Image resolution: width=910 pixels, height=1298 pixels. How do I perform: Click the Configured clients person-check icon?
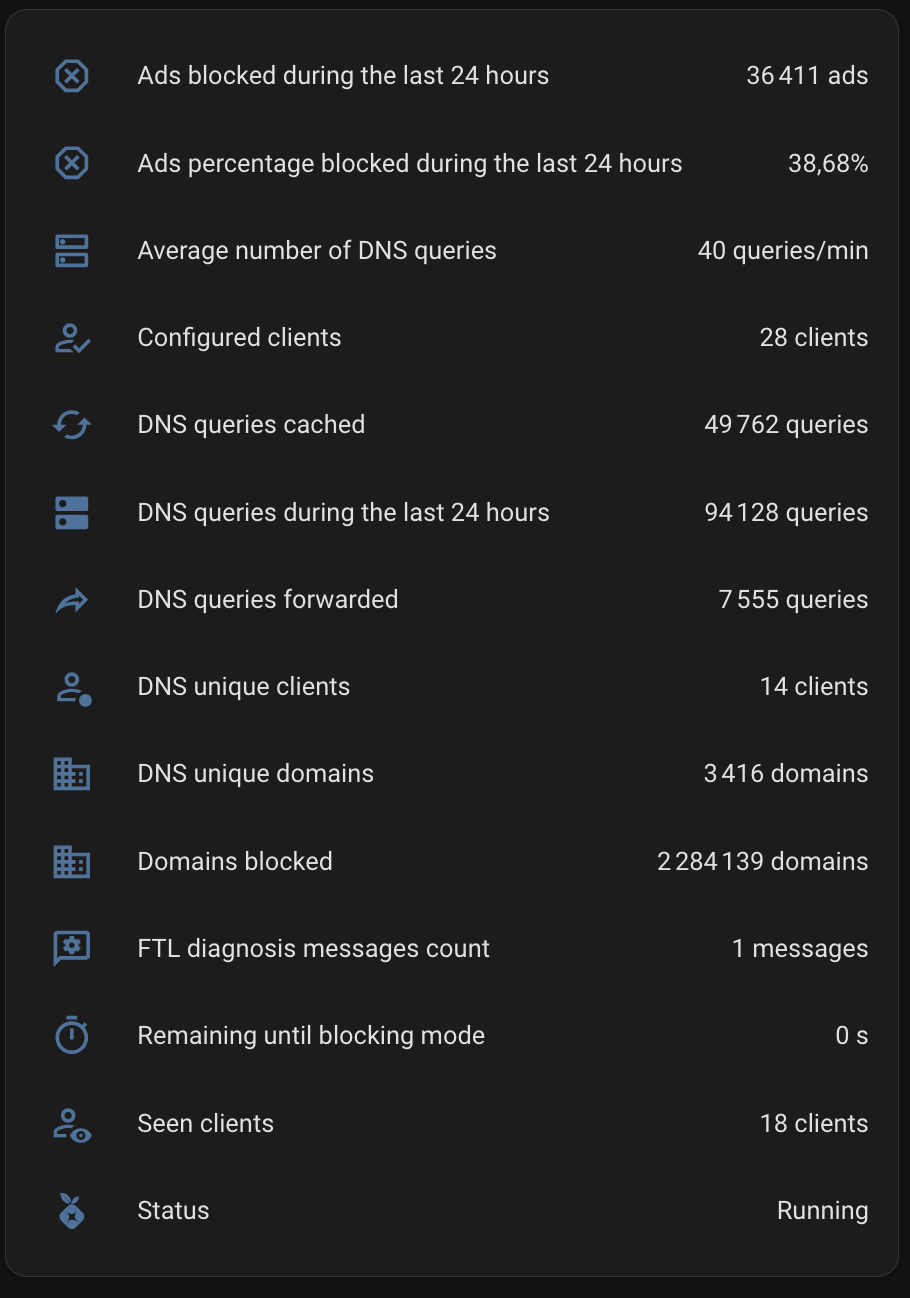tap(71, 338)
